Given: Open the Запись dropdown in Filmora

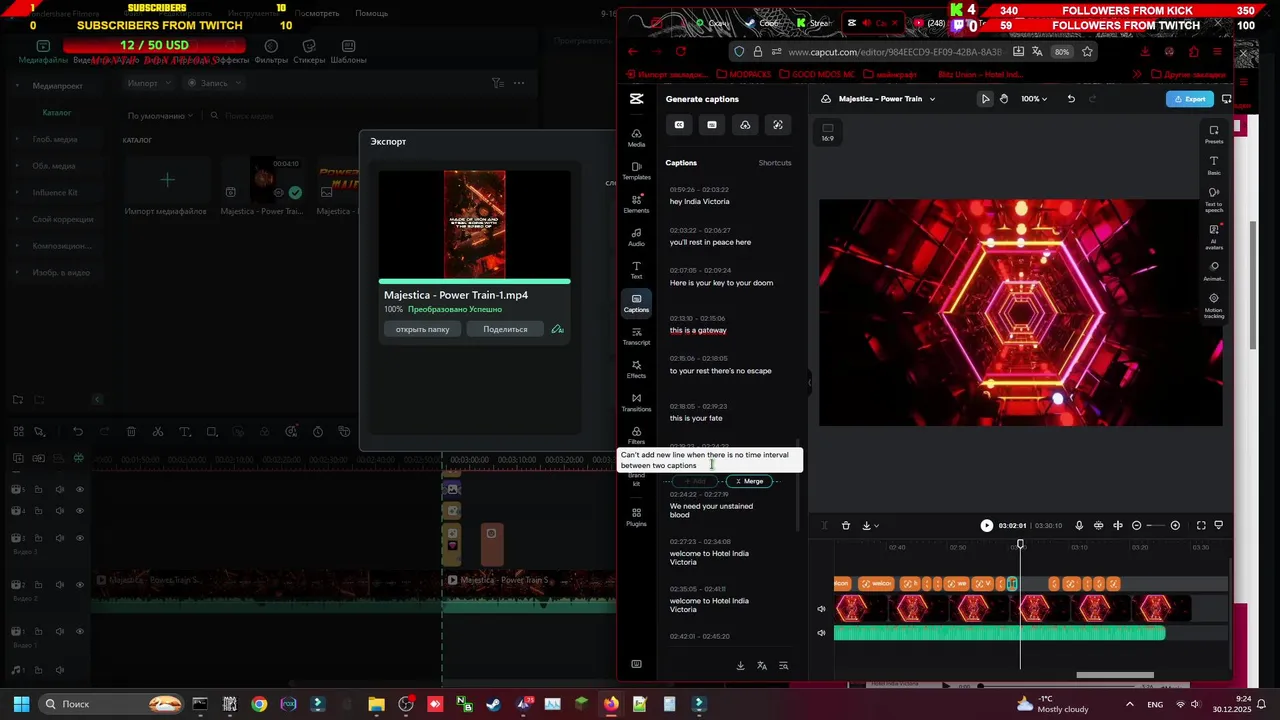Looking at the screenshot, I should click(x=213, y=83).
